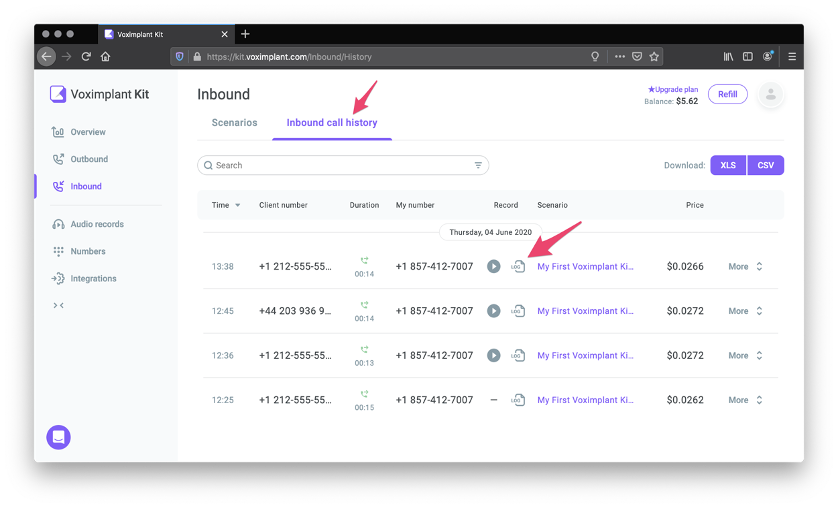Click the Refill button
Image resolution: width=838 pixels, height=508 pixels.
(728, 94)
